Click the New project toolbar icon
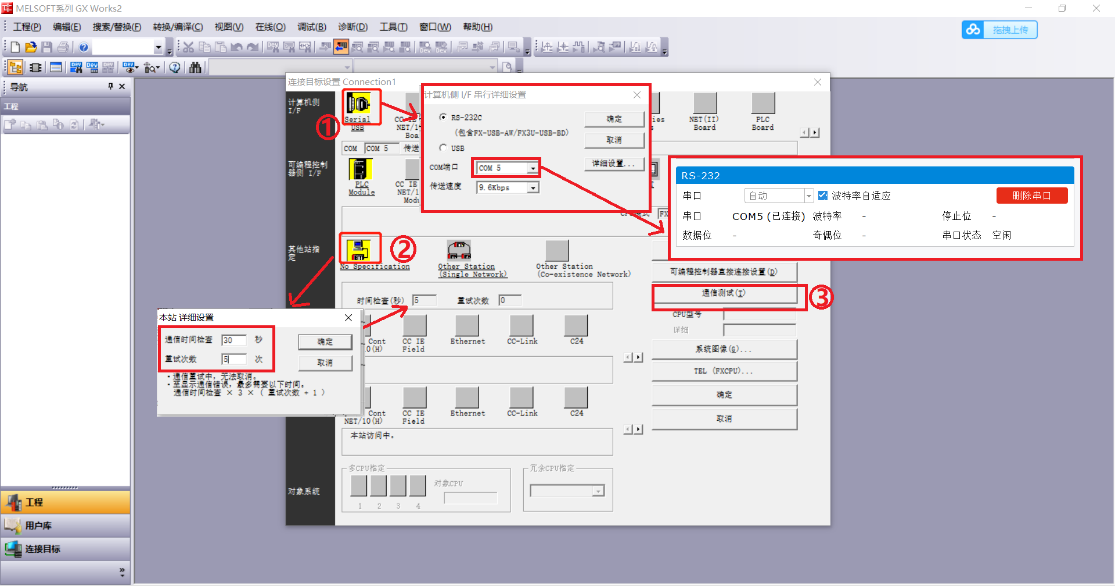 point(15,48)
